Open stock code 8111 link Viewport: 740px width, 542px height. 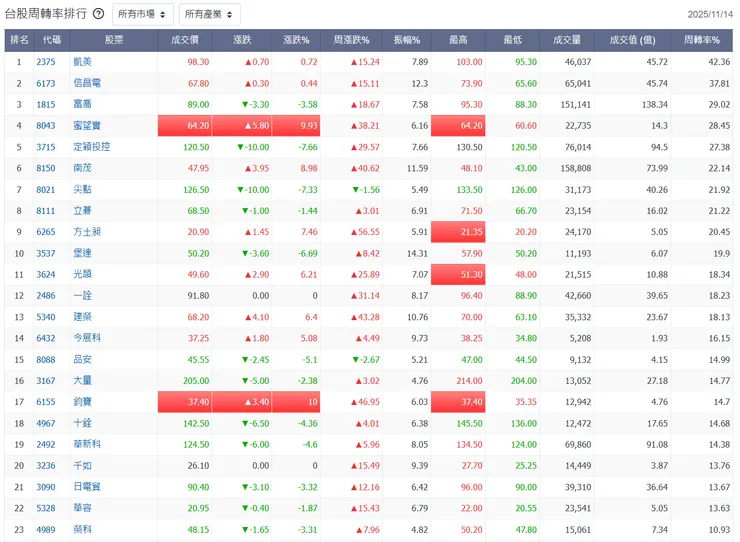click(46, 211)
